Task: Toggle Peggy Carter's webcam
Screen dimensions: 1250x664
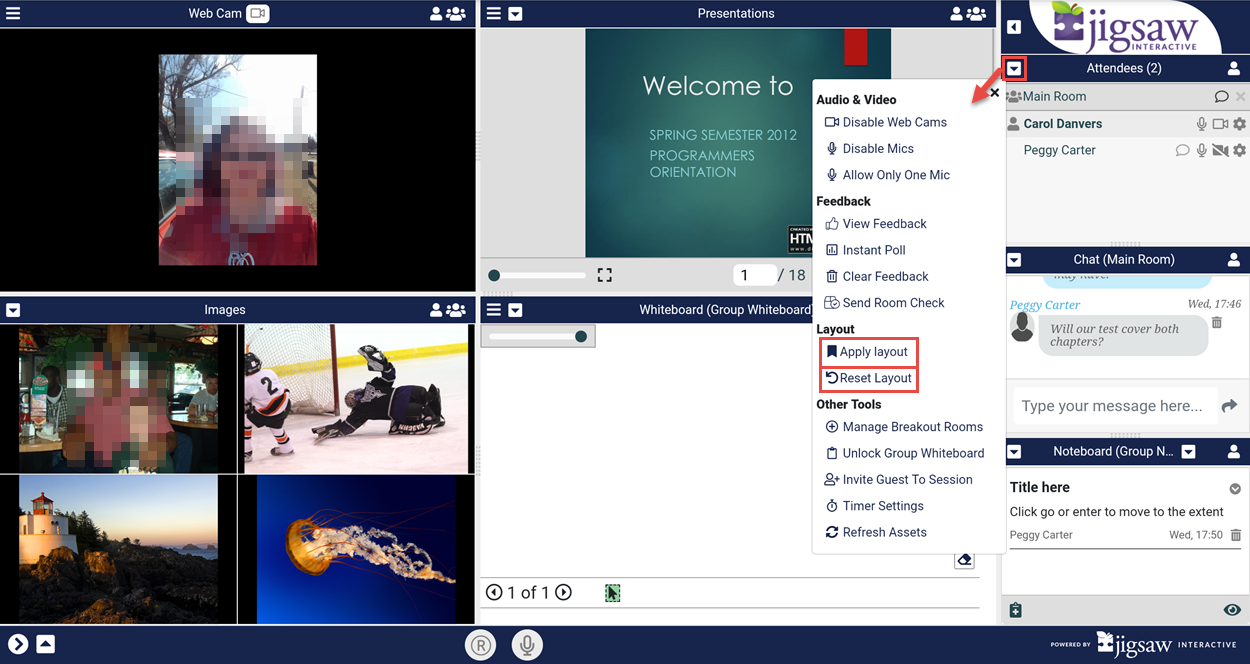Action: [1220, 150]
